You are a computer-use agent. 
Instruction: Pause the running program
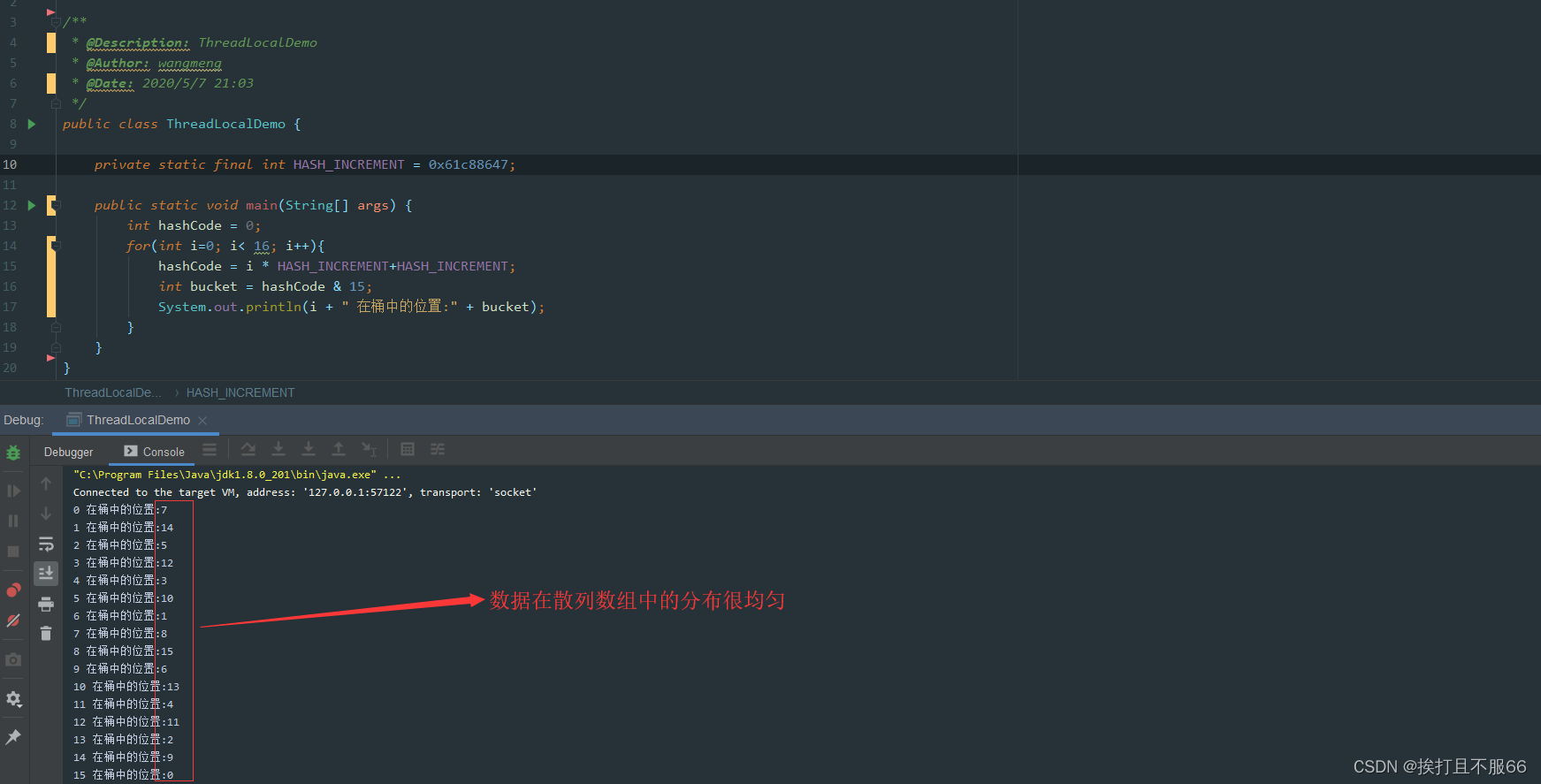pyautogui.click(x=13, y=521)
